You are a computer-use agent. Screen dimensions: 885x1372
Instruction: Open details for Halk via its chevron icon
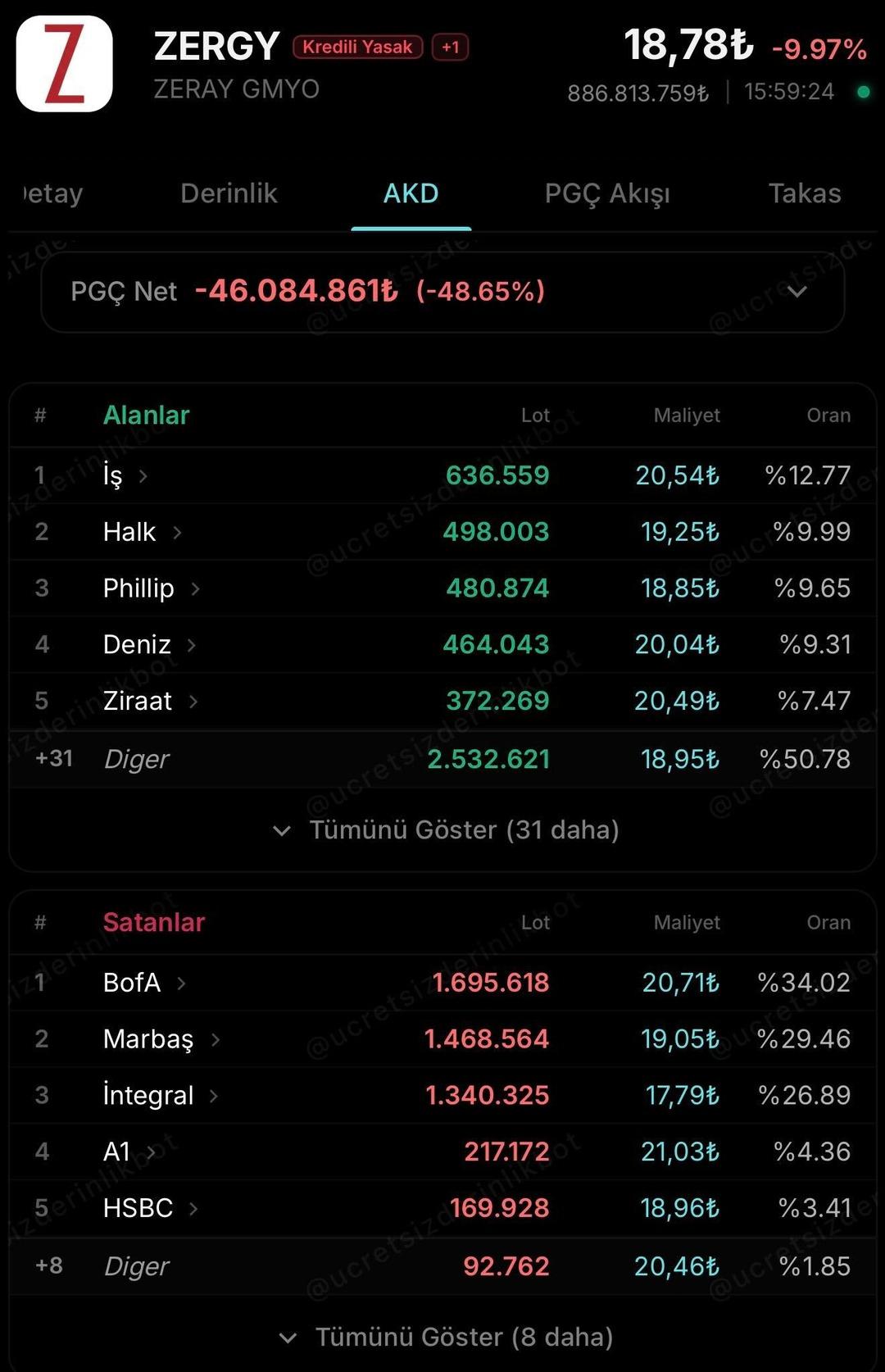click(179, 532)
